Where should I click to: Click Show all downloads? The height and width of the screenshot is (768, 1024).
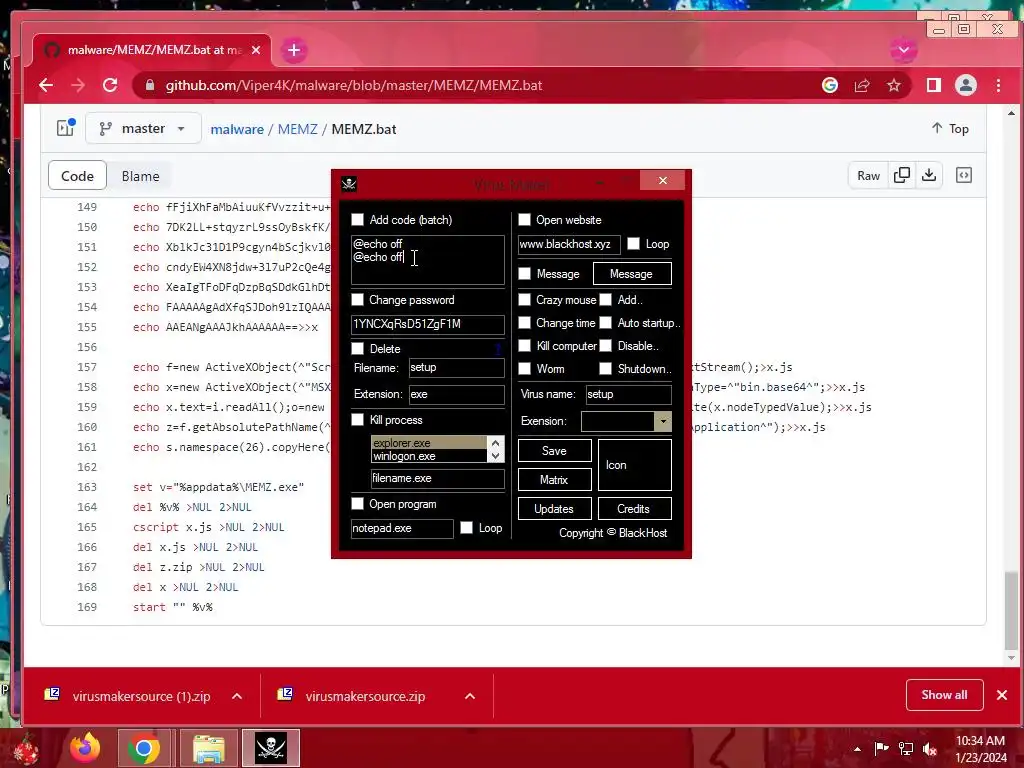click(944, 695)
